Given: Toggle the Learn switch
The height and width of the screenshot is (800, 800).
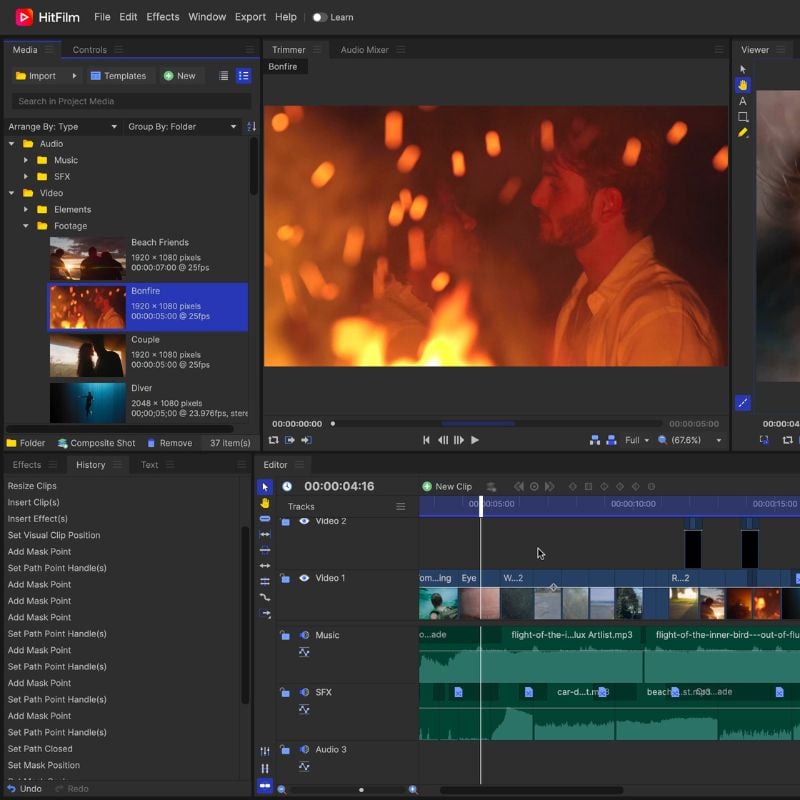Looking at the screenshot, I should [319, 17].
